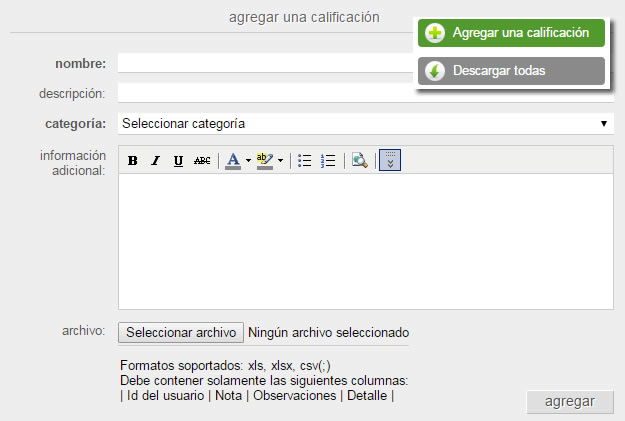The image size is (625, 421).
Task: Apply strikethrough formatting
Action: pos(202,161)
